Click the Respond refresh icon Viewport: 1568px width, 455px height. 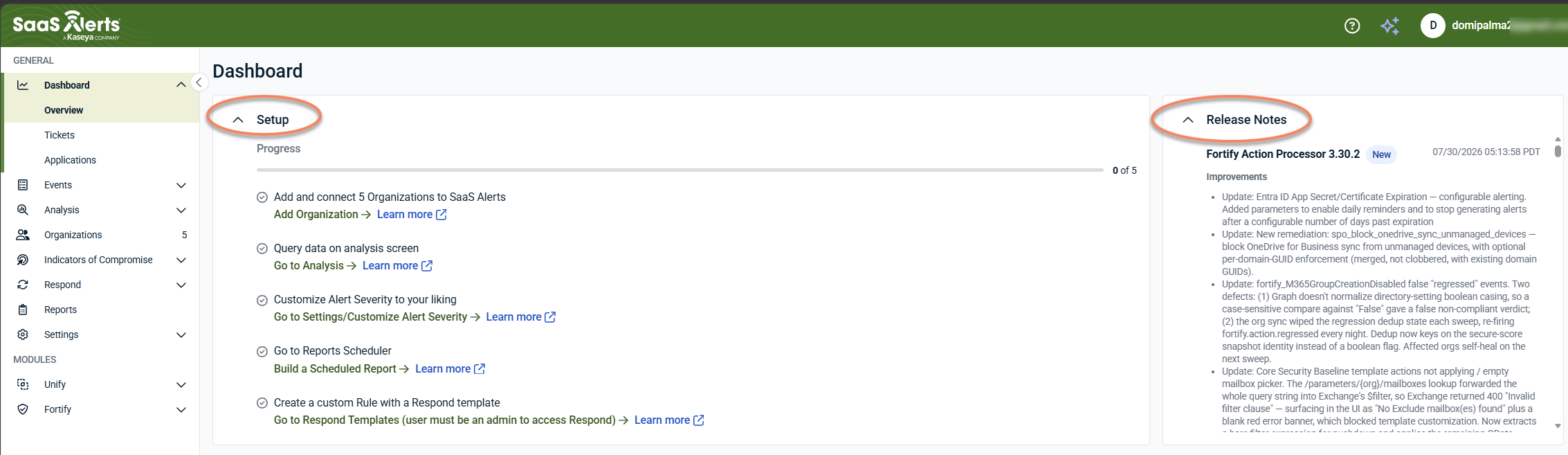23,285
